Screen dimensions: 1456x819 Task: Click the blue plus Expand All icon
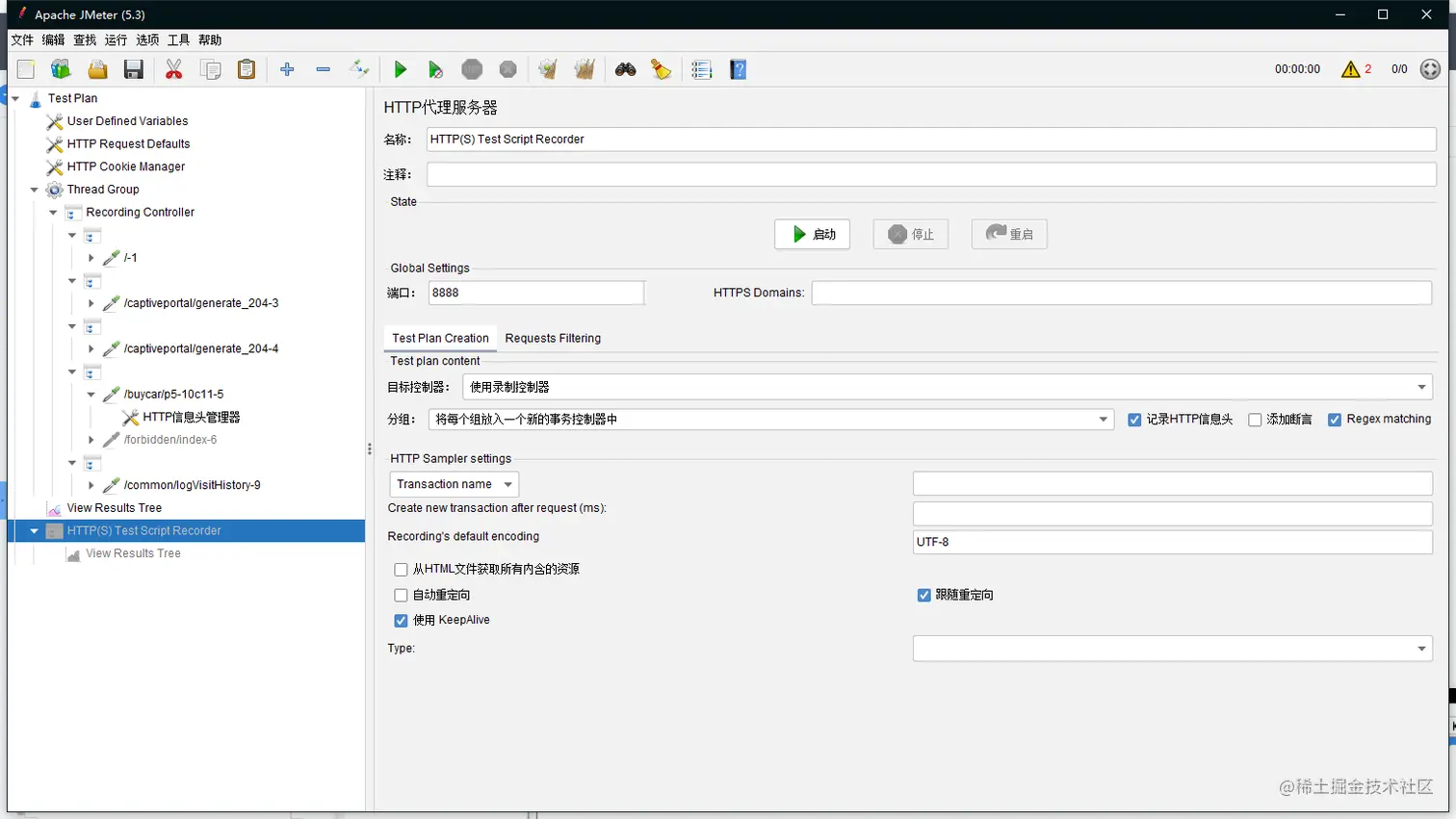coord(287,69)
